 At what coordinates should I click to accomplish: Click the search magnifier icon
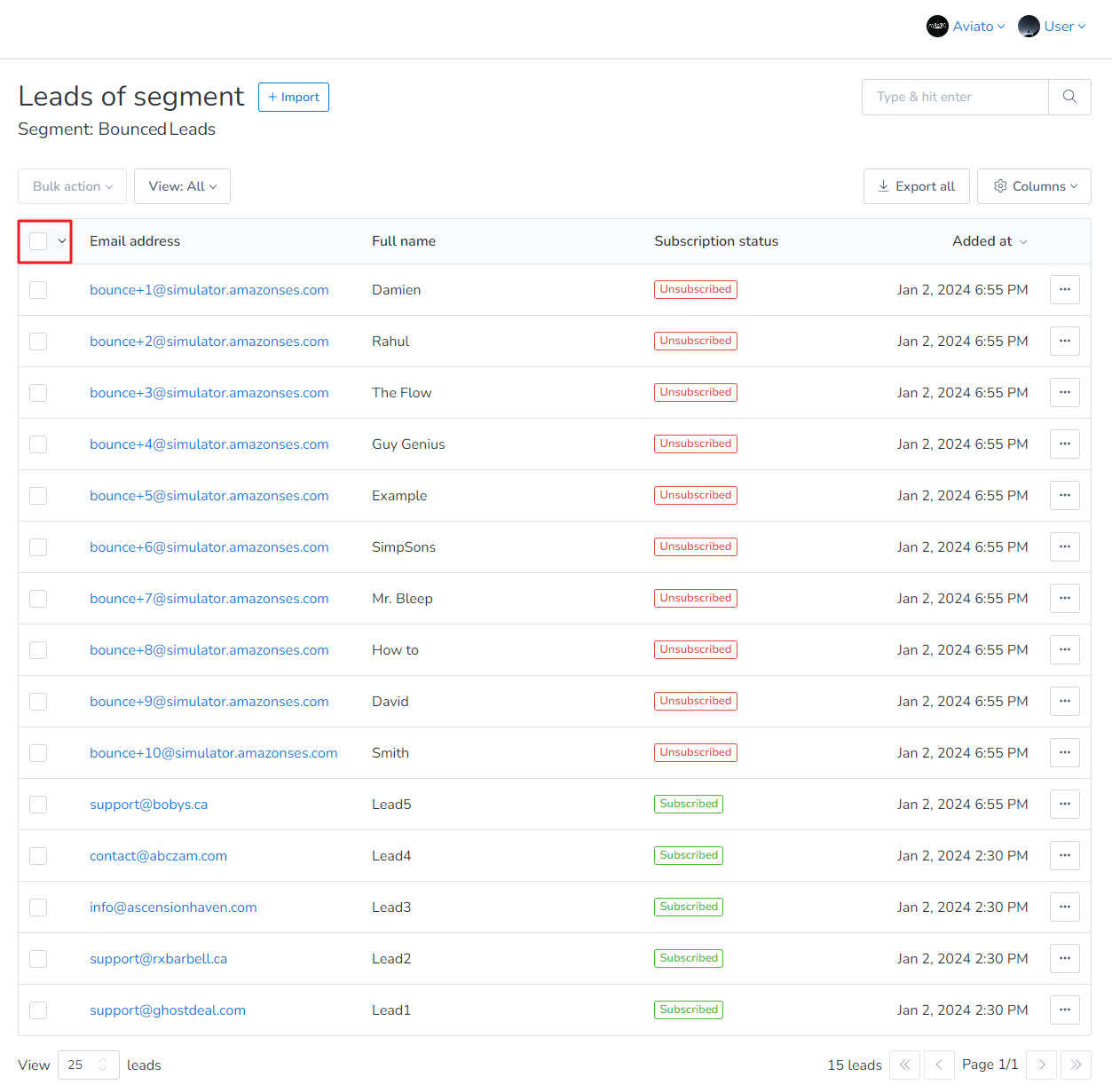tap(1069, 97)
